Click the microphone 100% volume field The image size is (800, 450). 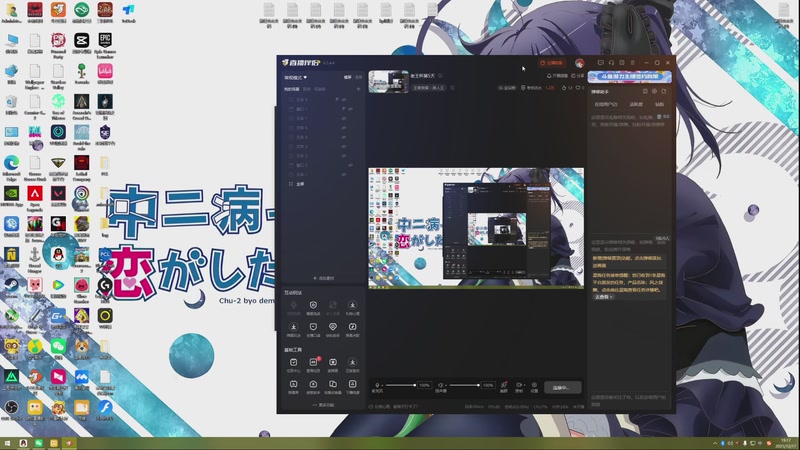tap(425, 385)
